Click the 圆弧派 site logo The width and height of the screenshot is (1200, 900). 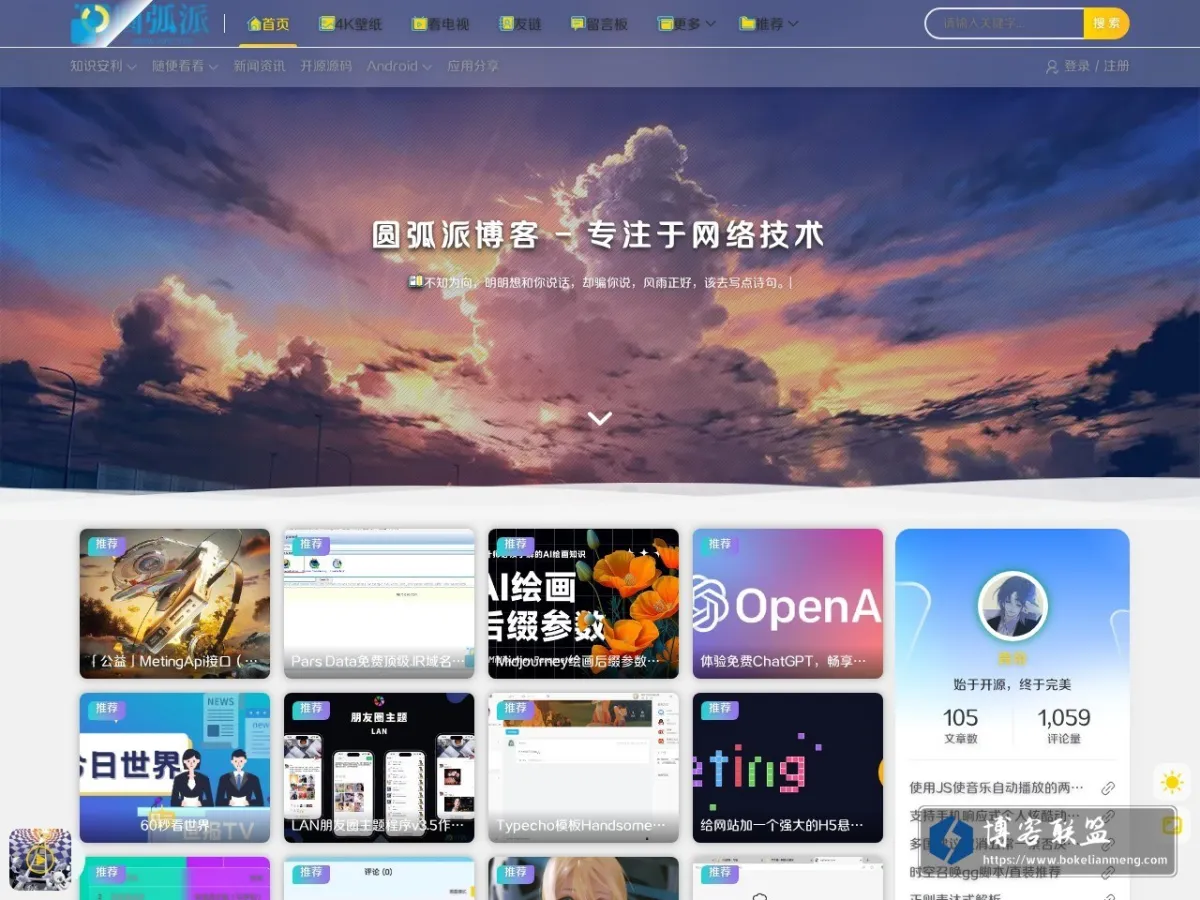140,22
